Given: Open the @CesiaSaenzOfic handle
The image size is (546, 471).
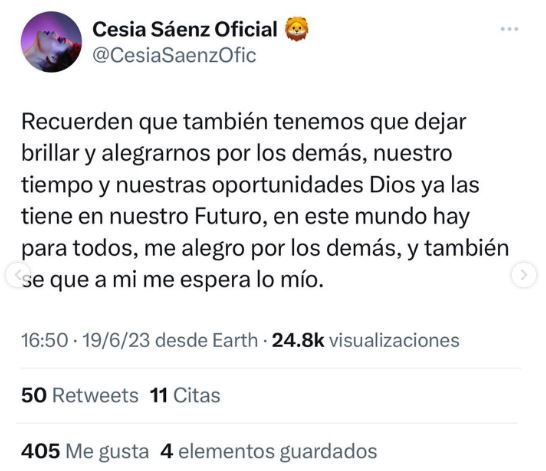Looking at the screenshot, I should point(174,56).
